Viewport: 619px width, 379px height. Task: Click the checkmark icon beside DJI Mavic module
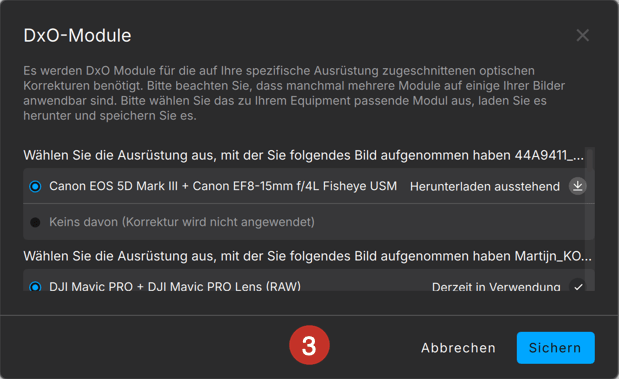[x=578, y=286]
